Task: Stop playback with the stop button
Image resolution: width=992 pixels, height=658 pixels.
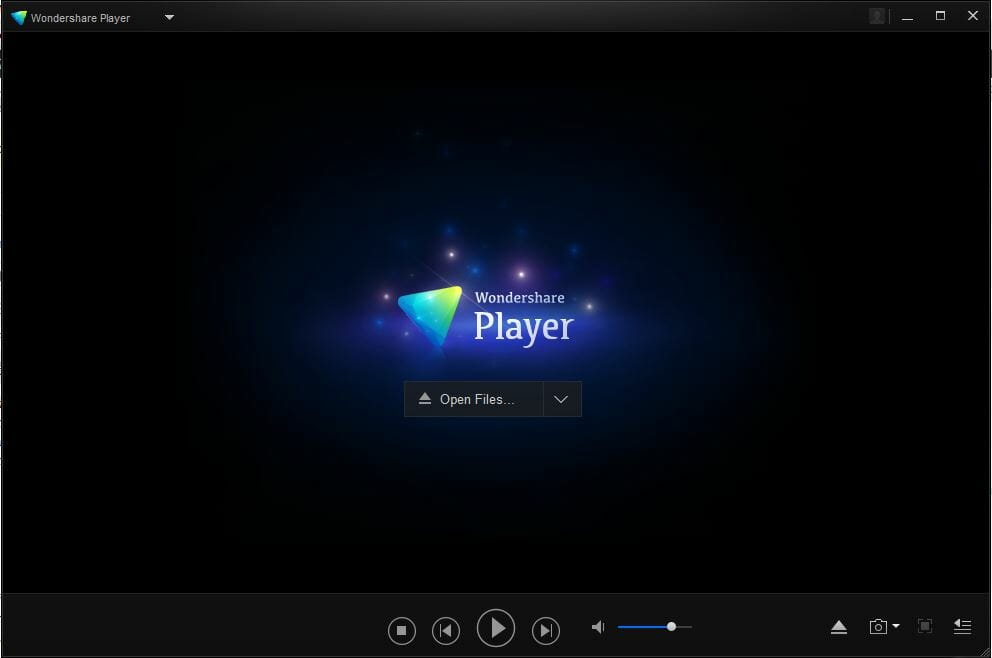Action: [402, 630]
